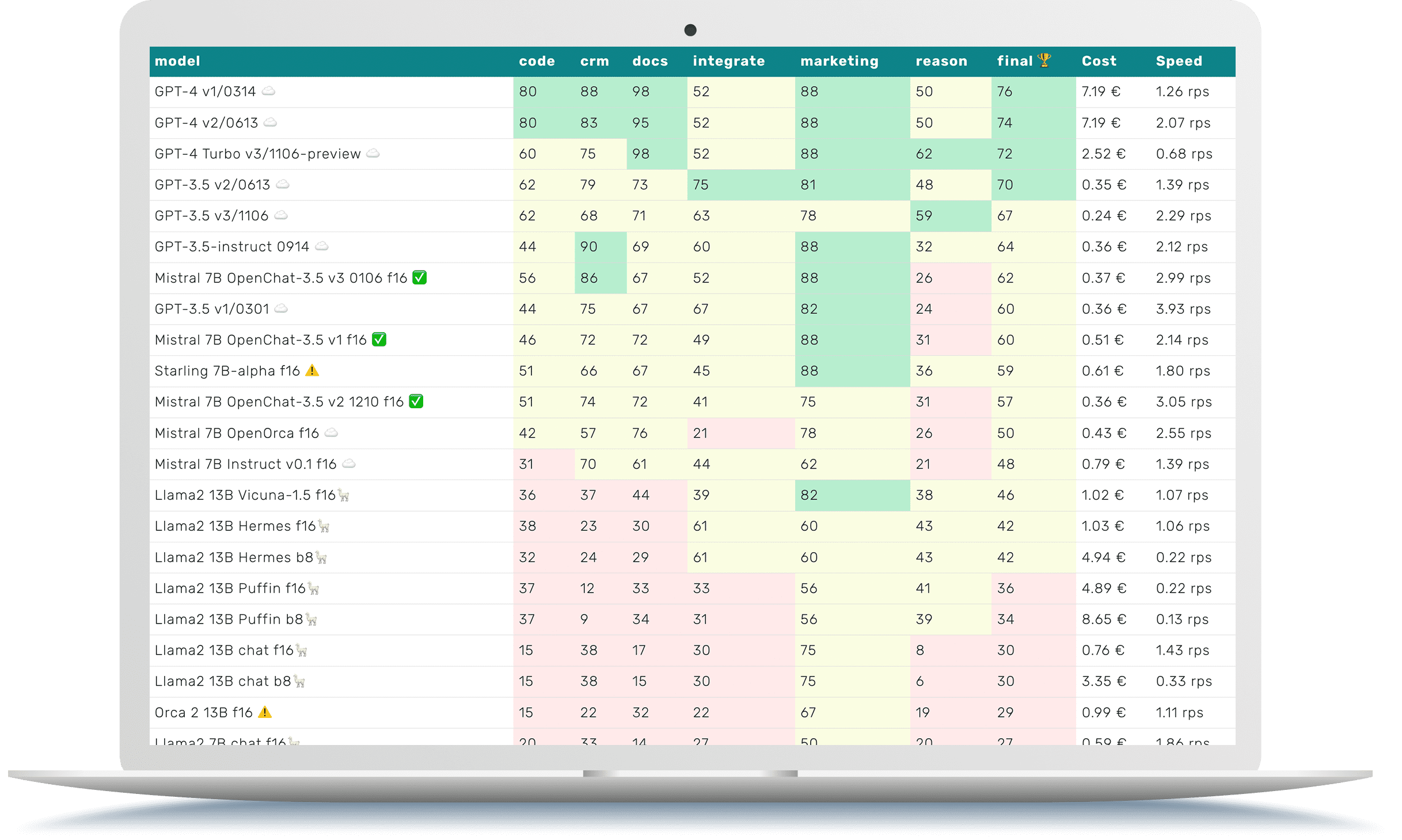Click llama icon next to Llama2 13B Vicuna-1.5 f16

coord(344,495)
